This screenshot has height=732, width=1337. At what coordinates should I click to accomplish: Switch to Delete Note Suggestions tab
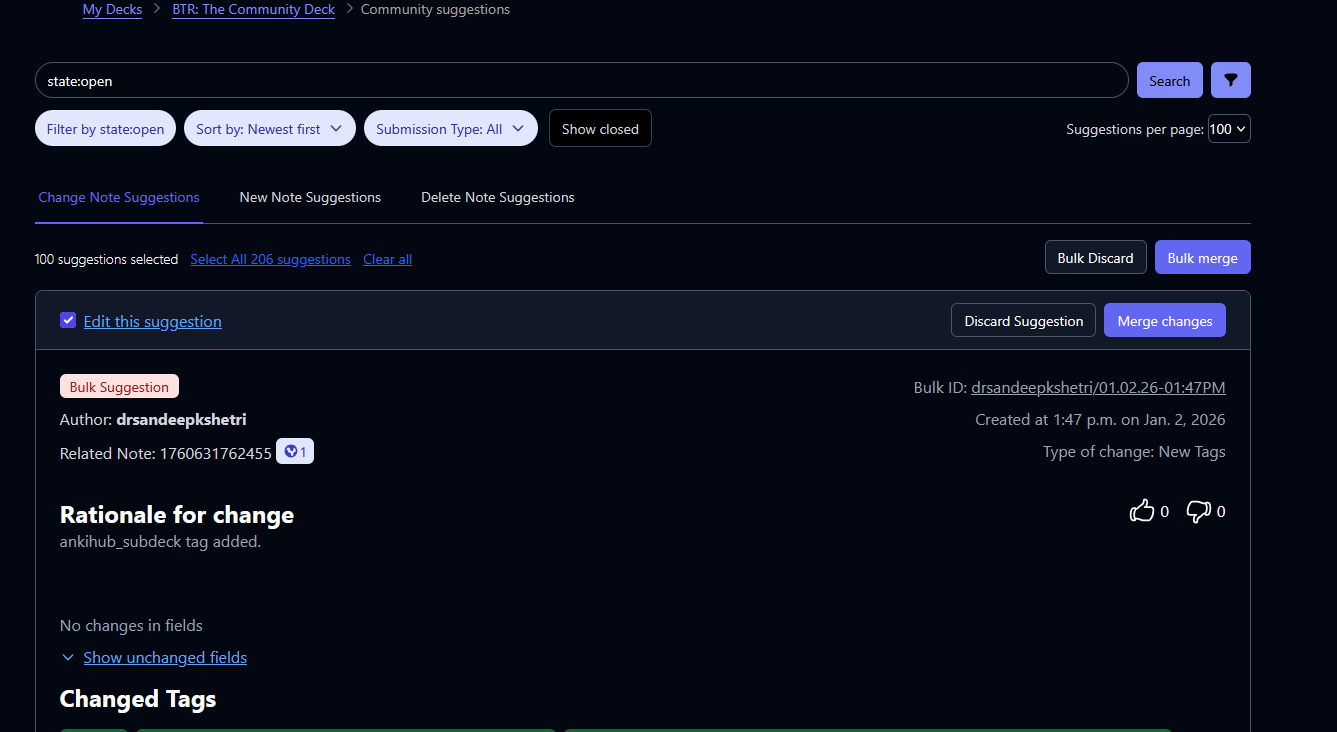[x=497, y=197]
